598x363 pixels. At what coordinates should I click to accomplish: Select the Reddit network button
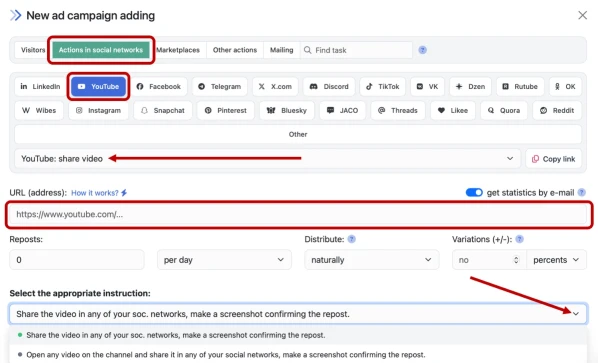point(557,111)
